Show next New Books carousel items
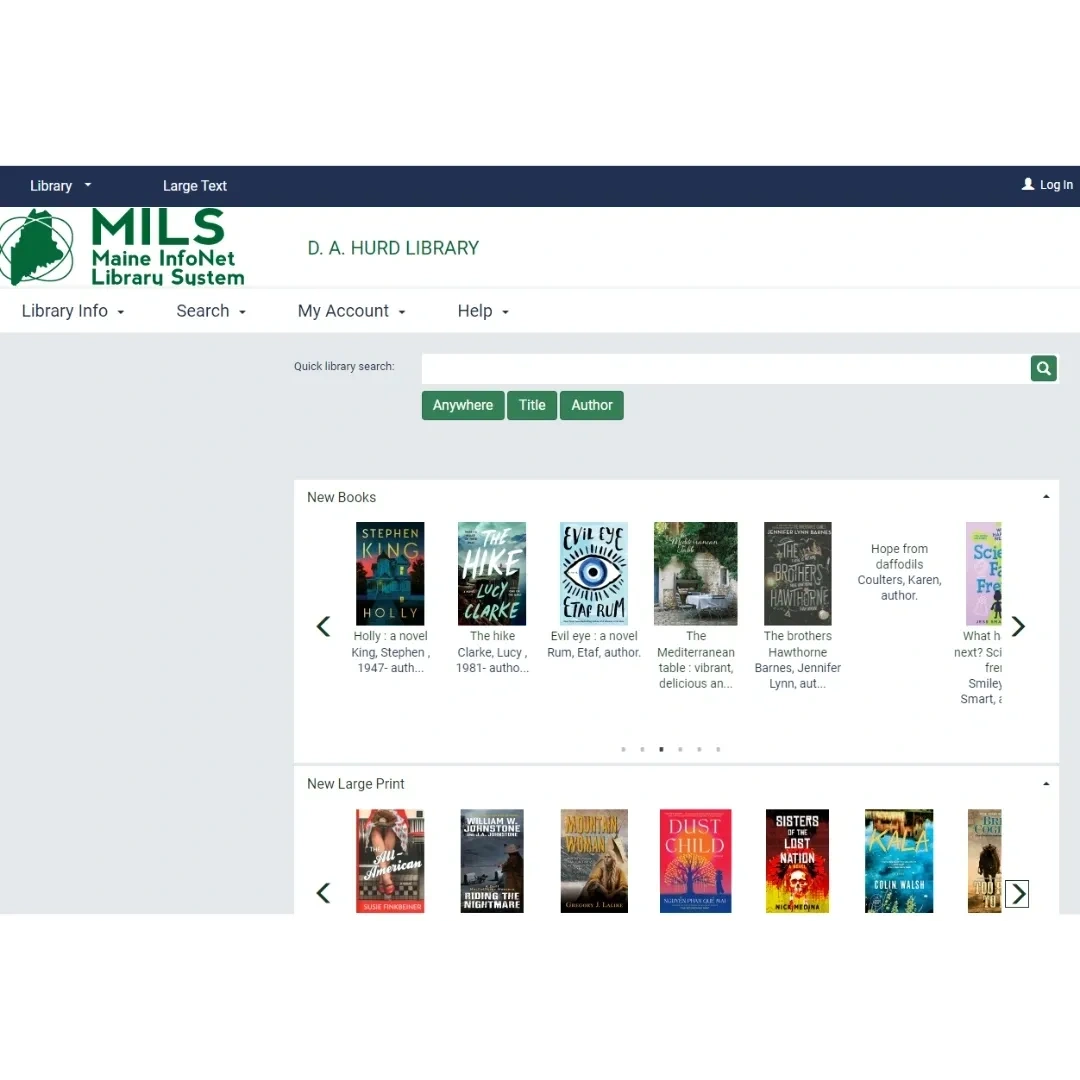The height and width of the screenshot is (1080, 1080). (1018, 627)
